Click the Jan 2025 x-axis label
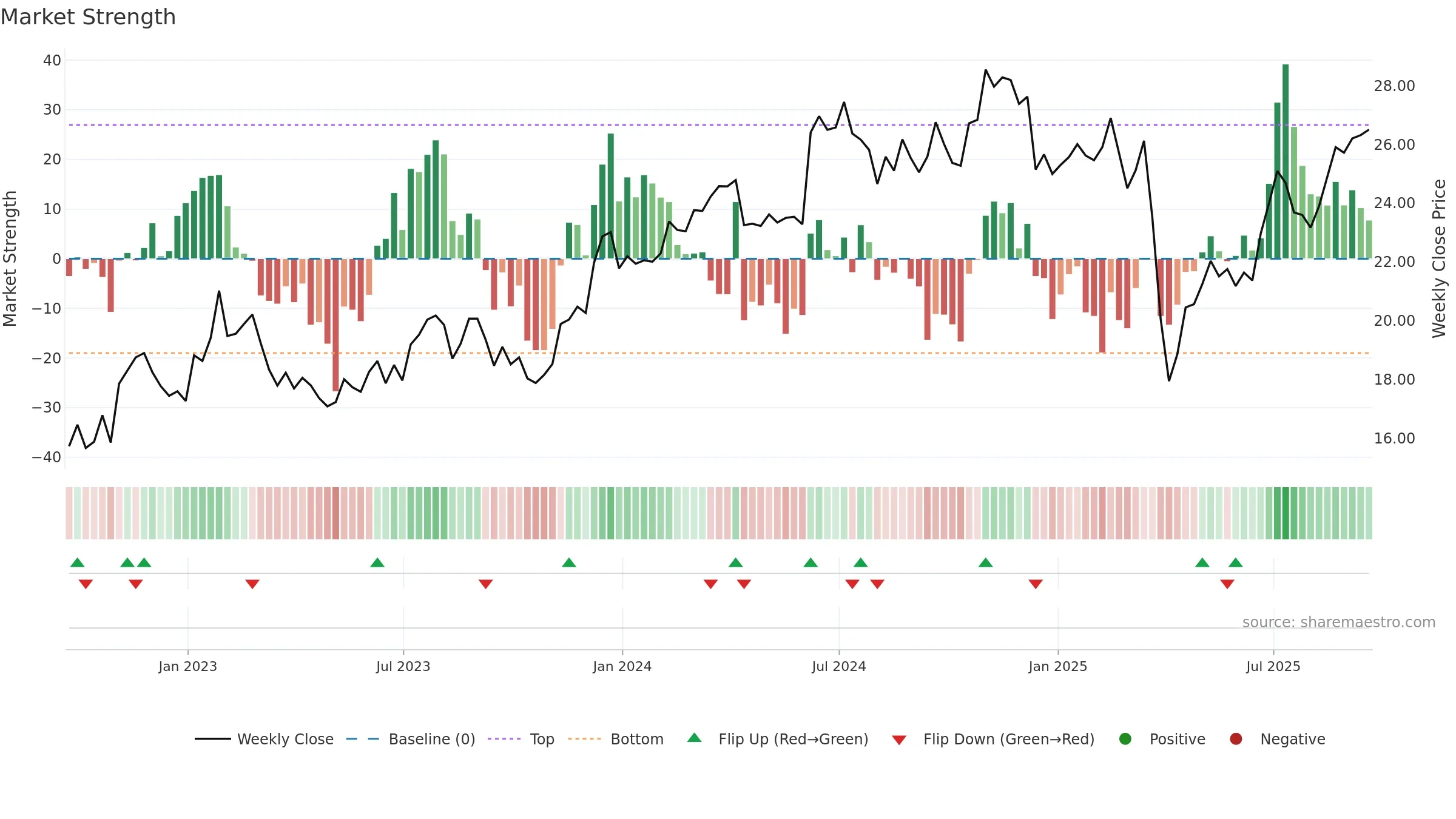This screenshot has height=819, width=1456. 1058,666
